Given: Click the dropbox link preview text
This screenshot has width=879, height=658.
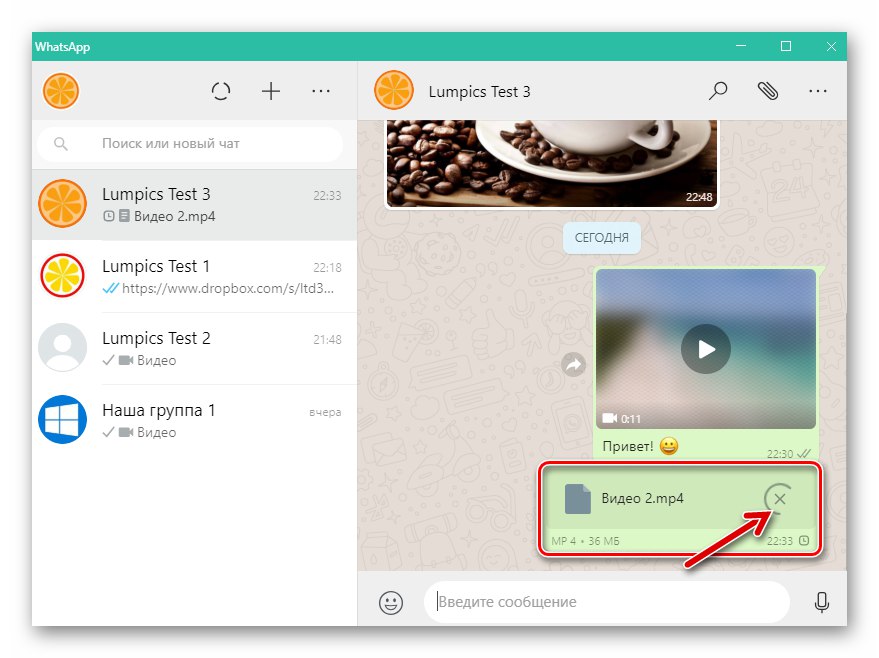Looking at the screenshot, I should tap(228, 288).
